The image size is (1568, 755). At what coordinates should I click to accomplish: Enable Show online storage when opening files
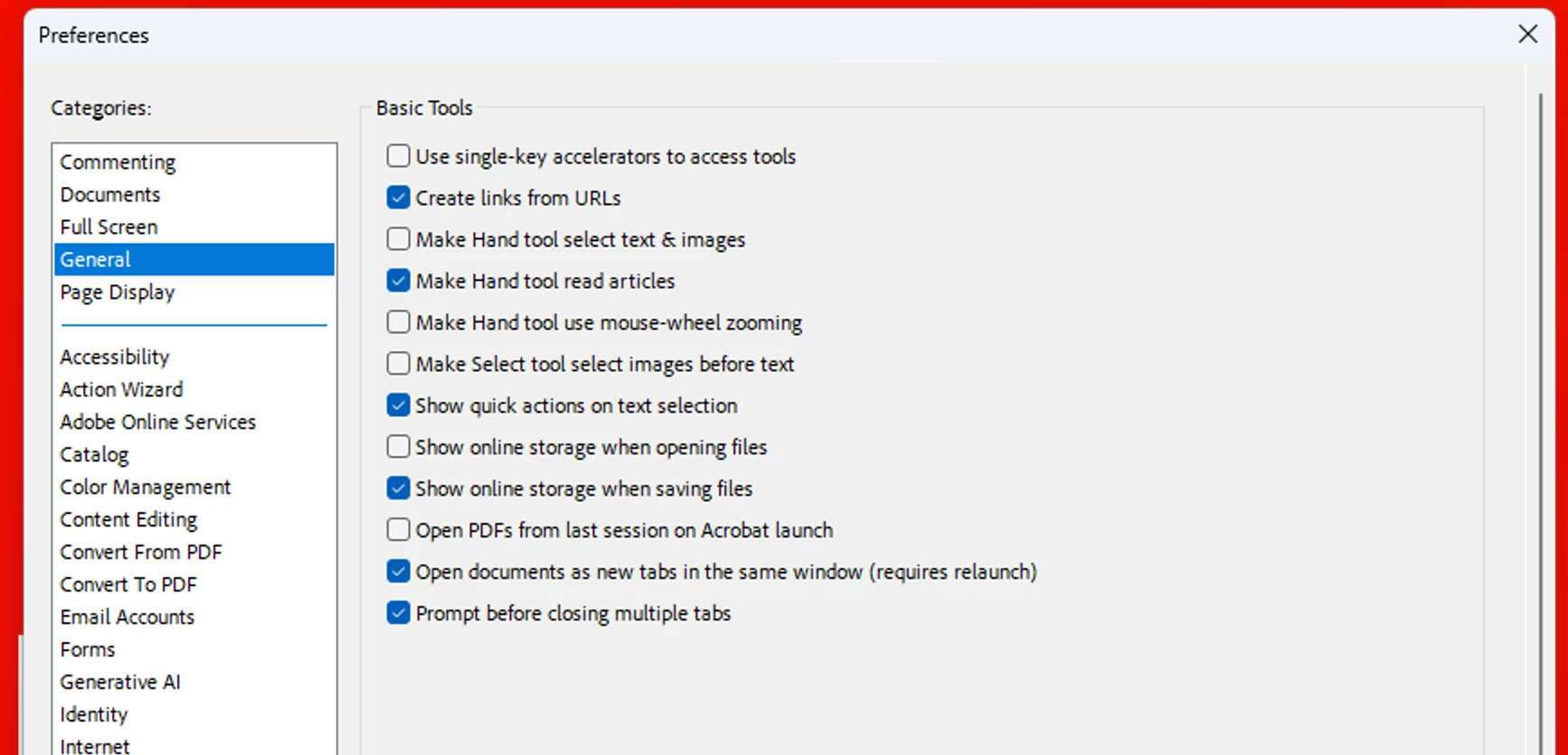(398, 447)
